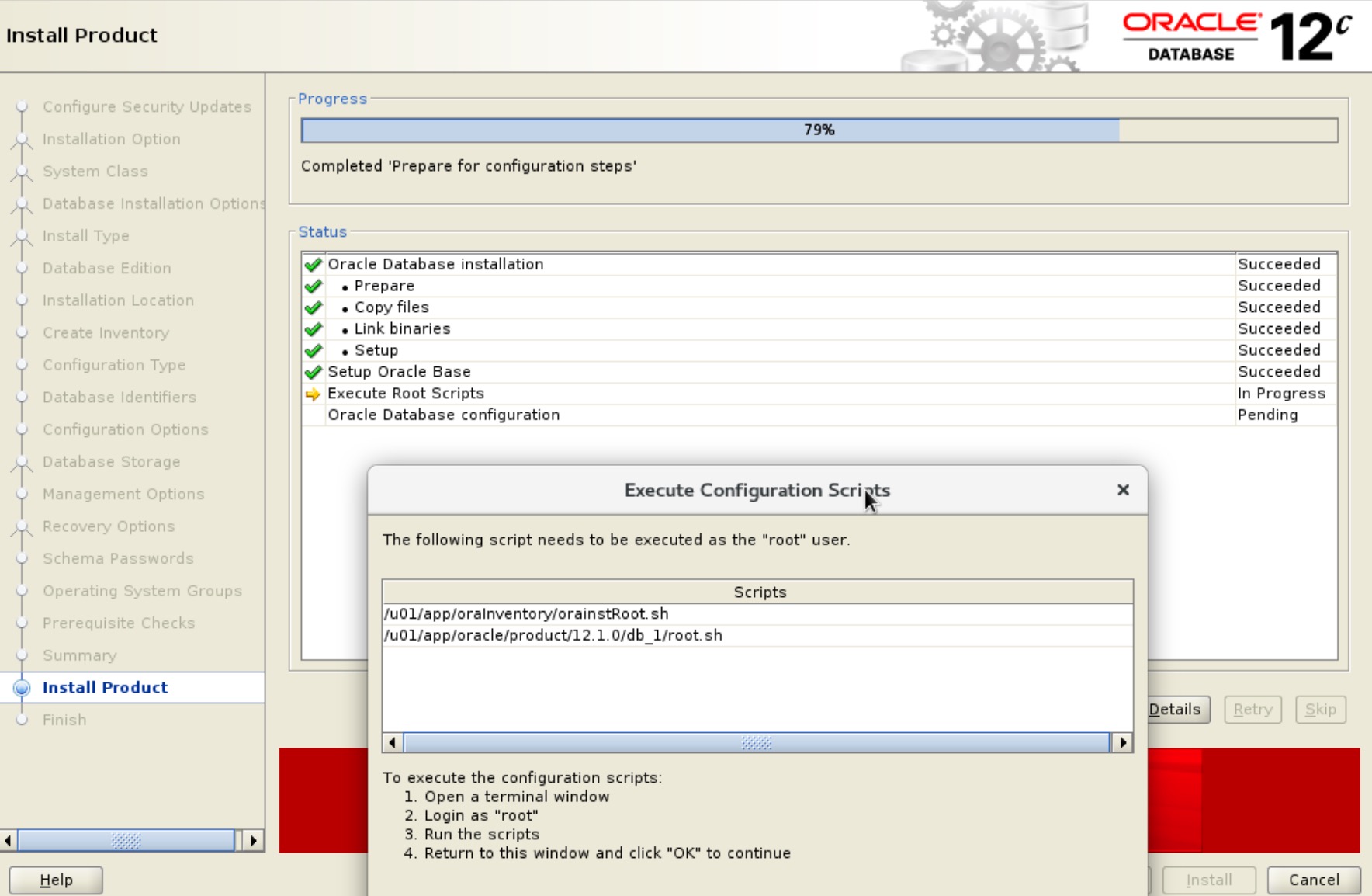Click the Install button
Screen dimensions: 1372x896
[x=1209, y=880]
